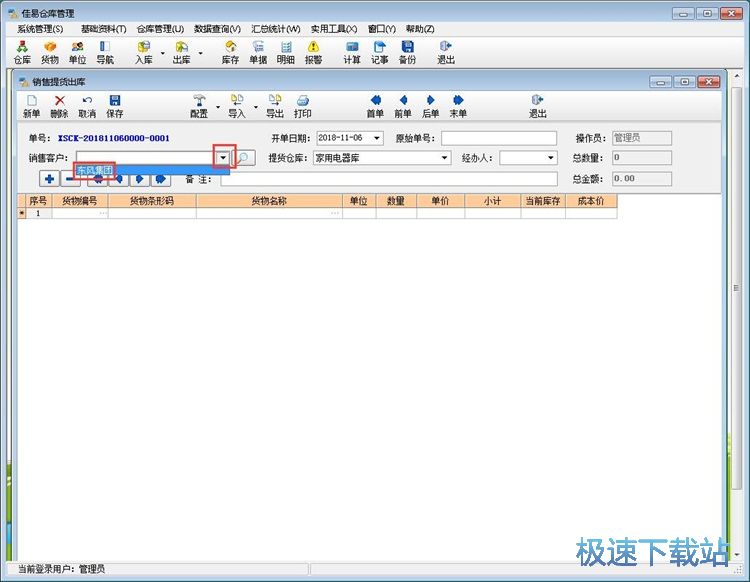Click 退出 in the sales order window toolbar

point(538,106)
